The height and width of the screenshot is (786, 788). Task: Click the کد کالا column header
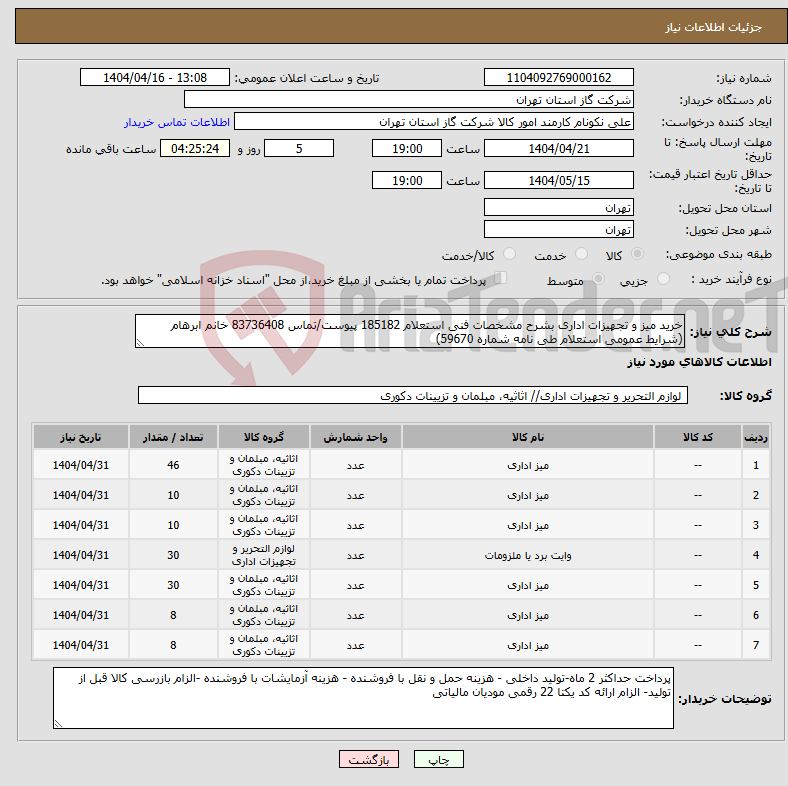click(x=698, y=437)
